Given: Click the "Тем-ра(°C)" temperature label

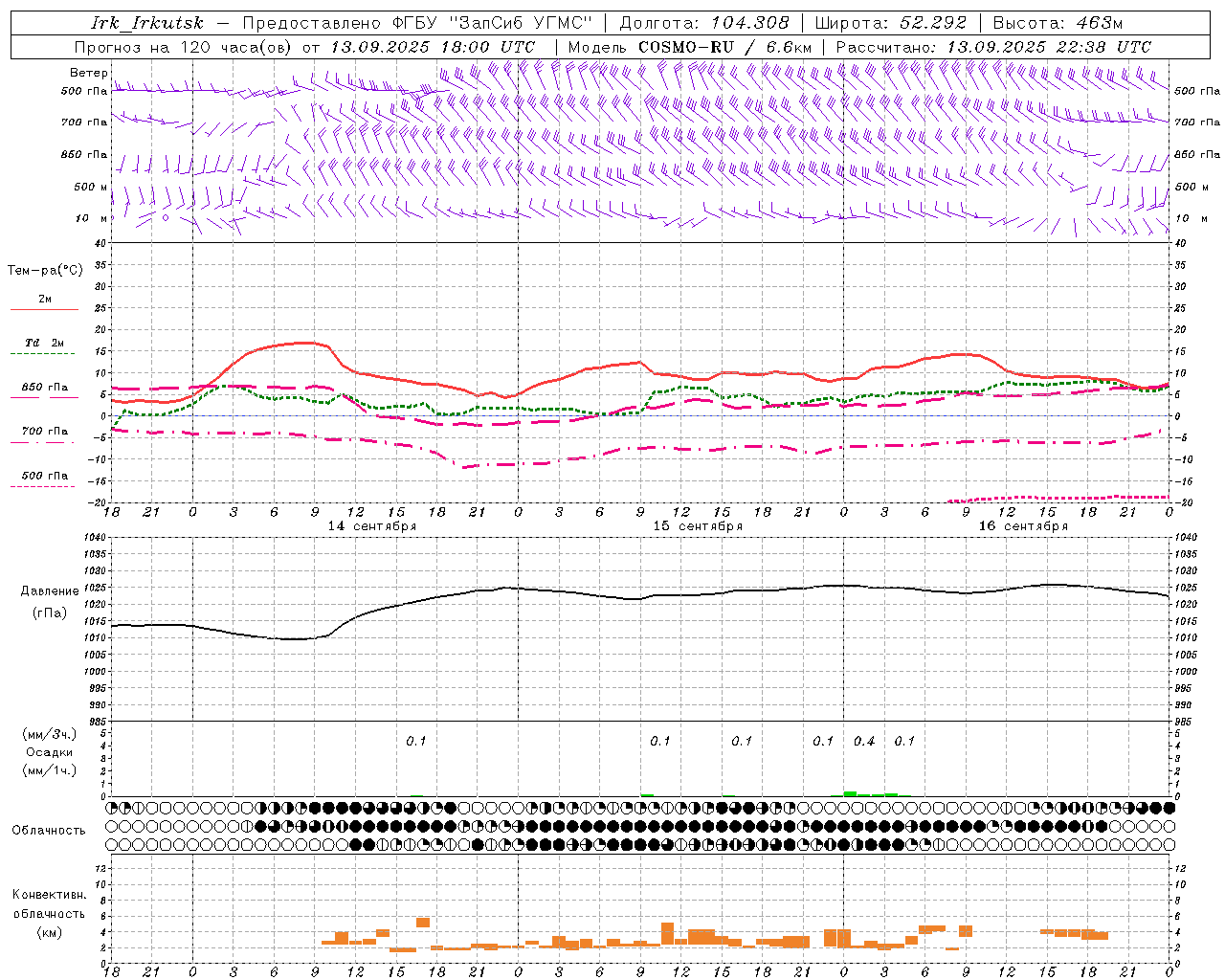Looking at the screenshot, I should point(45,271).
